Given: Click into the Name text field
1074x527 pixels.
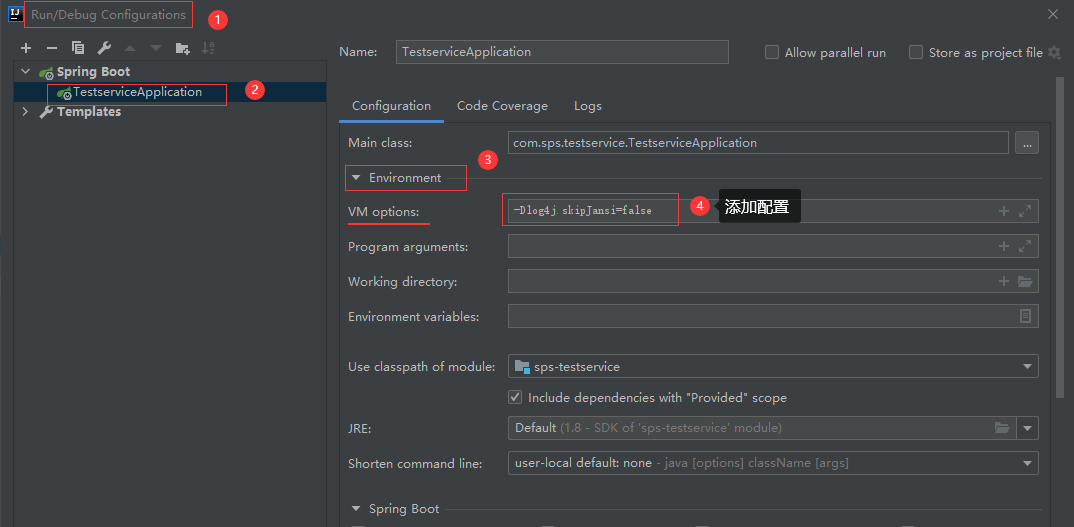Looking at the screenshot, I should pos(562,52).
